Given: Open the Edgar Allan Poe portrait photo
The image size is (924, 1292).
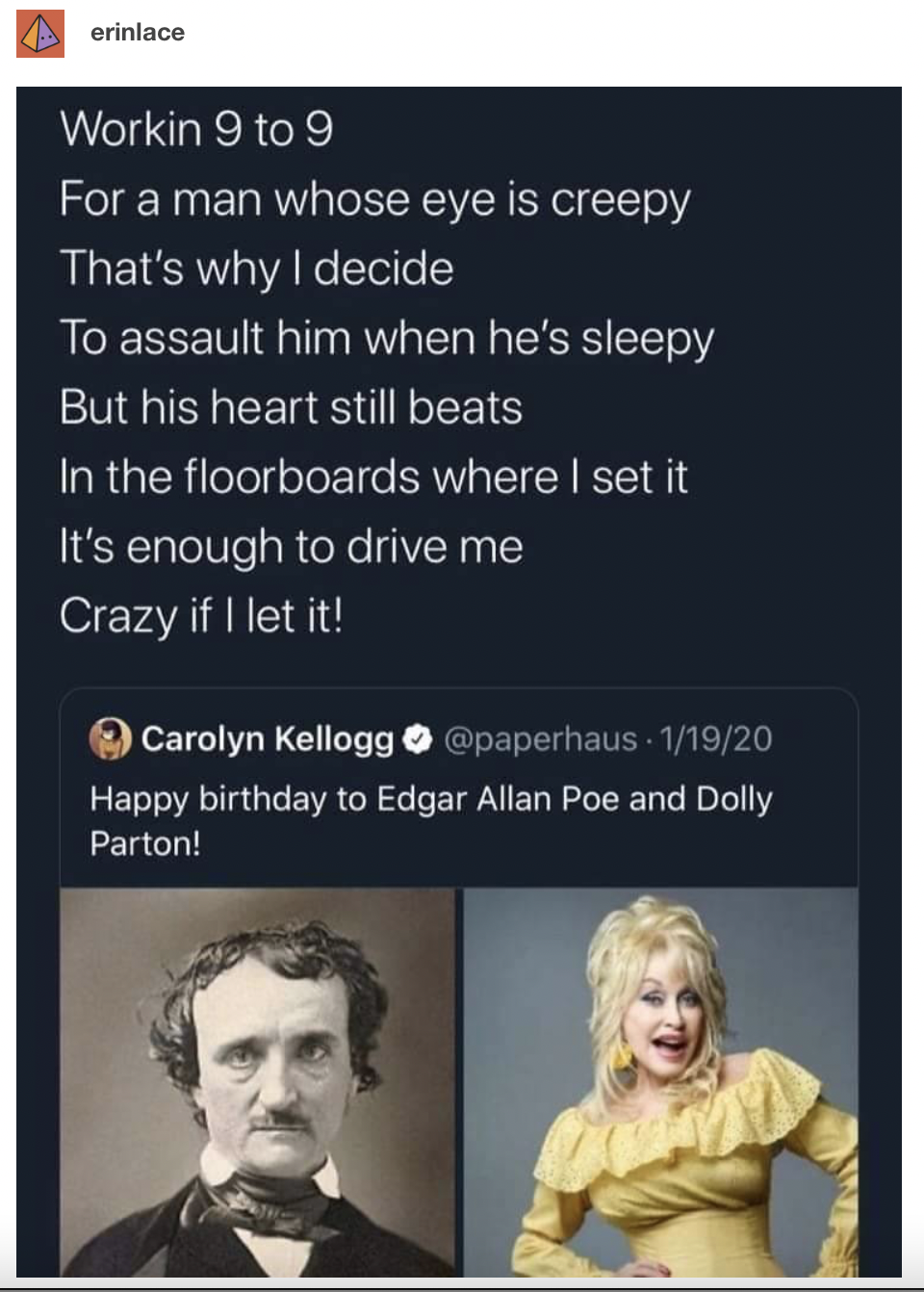Looking at the screenshot, I should 257,1082.
